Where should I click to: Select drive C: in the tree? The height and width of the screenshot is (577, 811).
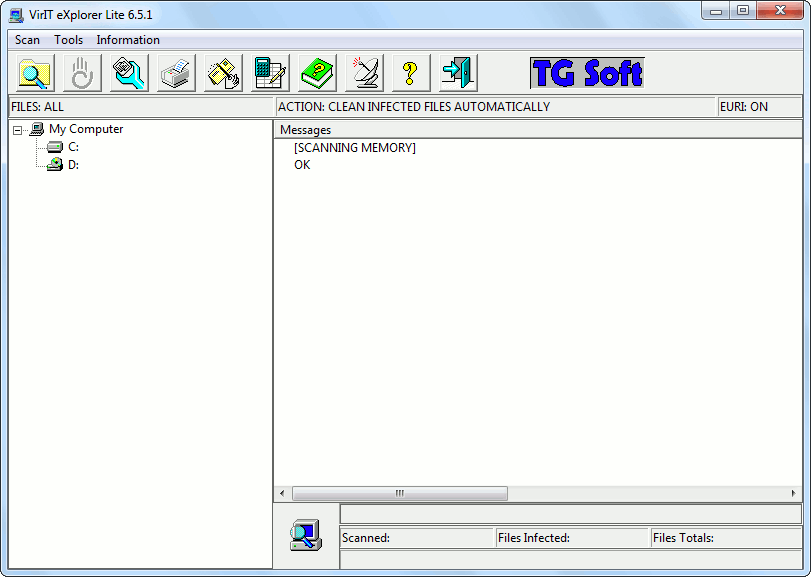[73, 147]
